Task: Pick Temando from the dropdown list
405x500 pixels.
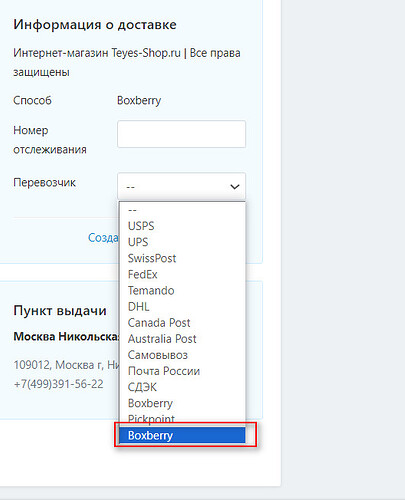Action: pyautogui.click(x=182, y=290)
